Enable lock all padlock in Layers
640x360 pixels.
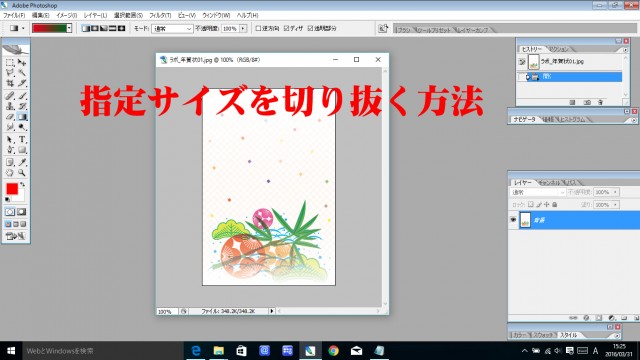coord(555,204)
